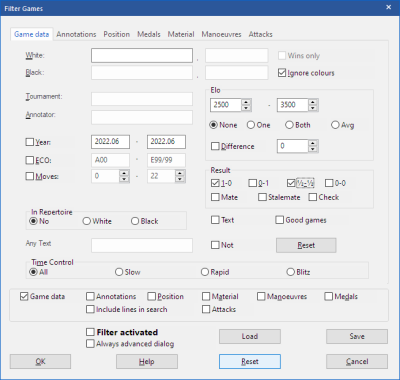
Task: Select Rapid time control
Action: pos(205,272)
